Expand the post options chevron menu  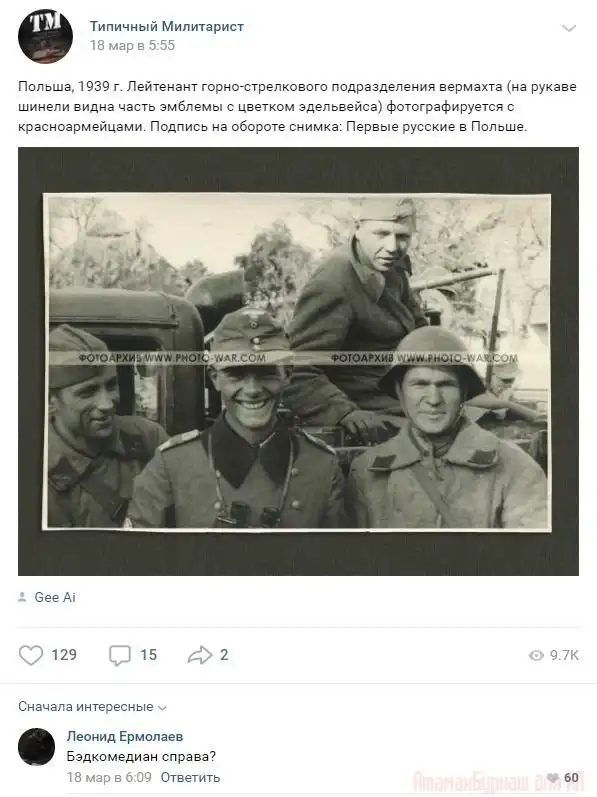tap(569, 28)
